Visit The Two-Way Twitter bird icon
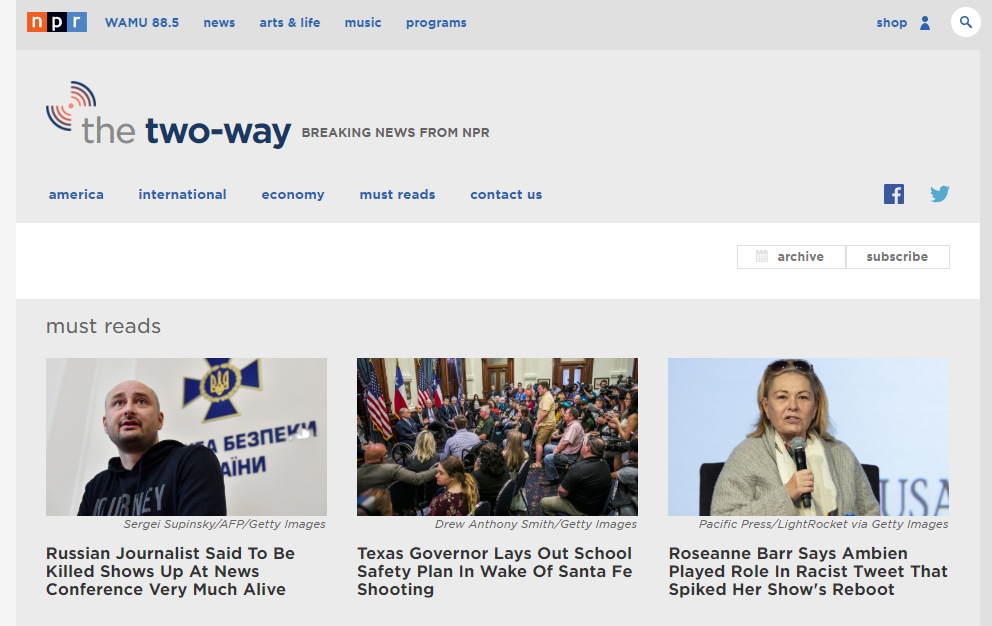 tap(939, 194)
